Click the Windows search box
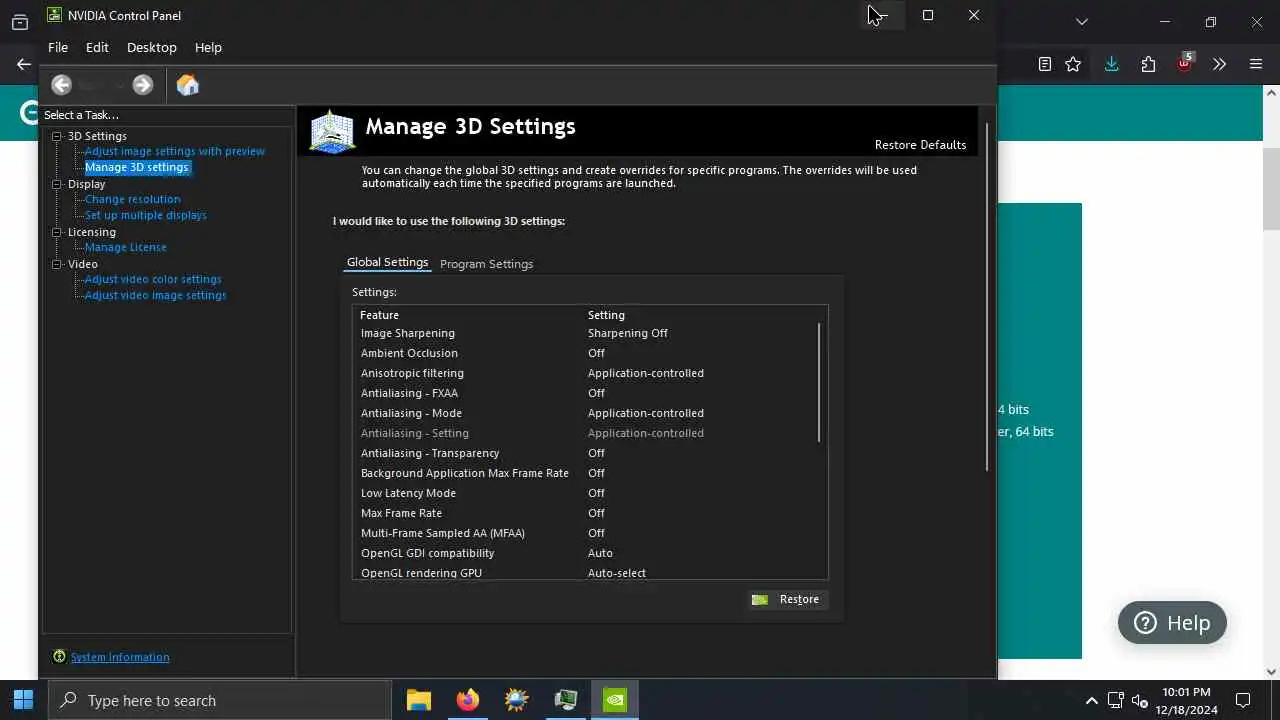Image resolution: width=1280 pixels, height=720 pixels. pyautogui.click(x=220, y=700)
